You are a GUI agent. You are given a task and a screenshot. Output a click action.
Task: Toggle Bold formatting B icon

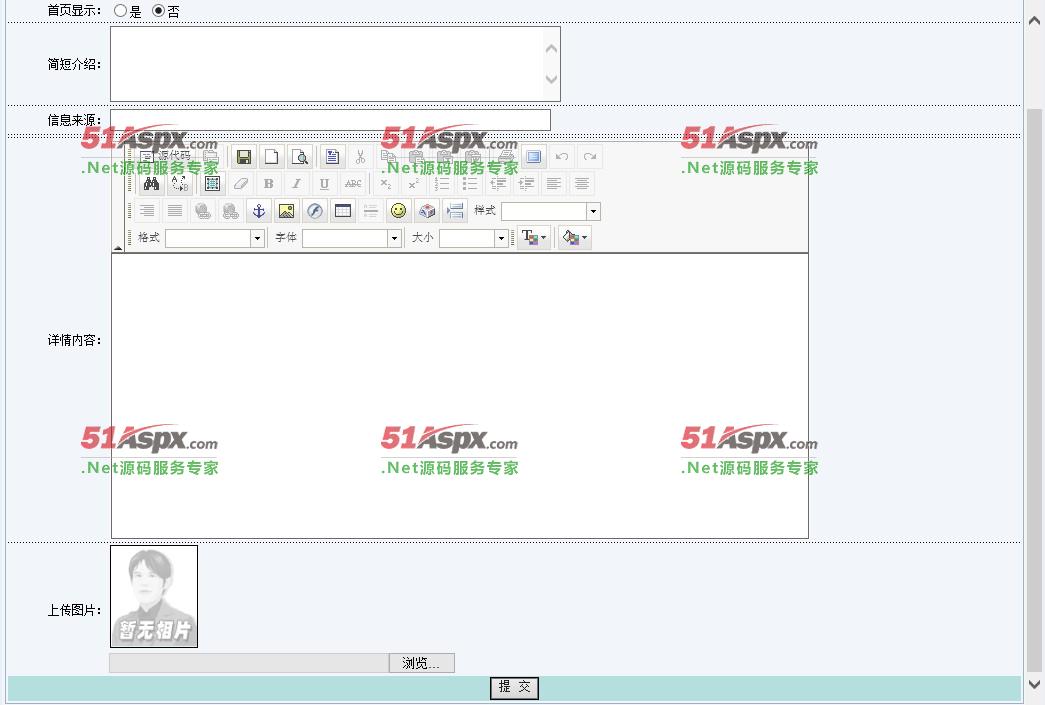(x=269, y=184)
